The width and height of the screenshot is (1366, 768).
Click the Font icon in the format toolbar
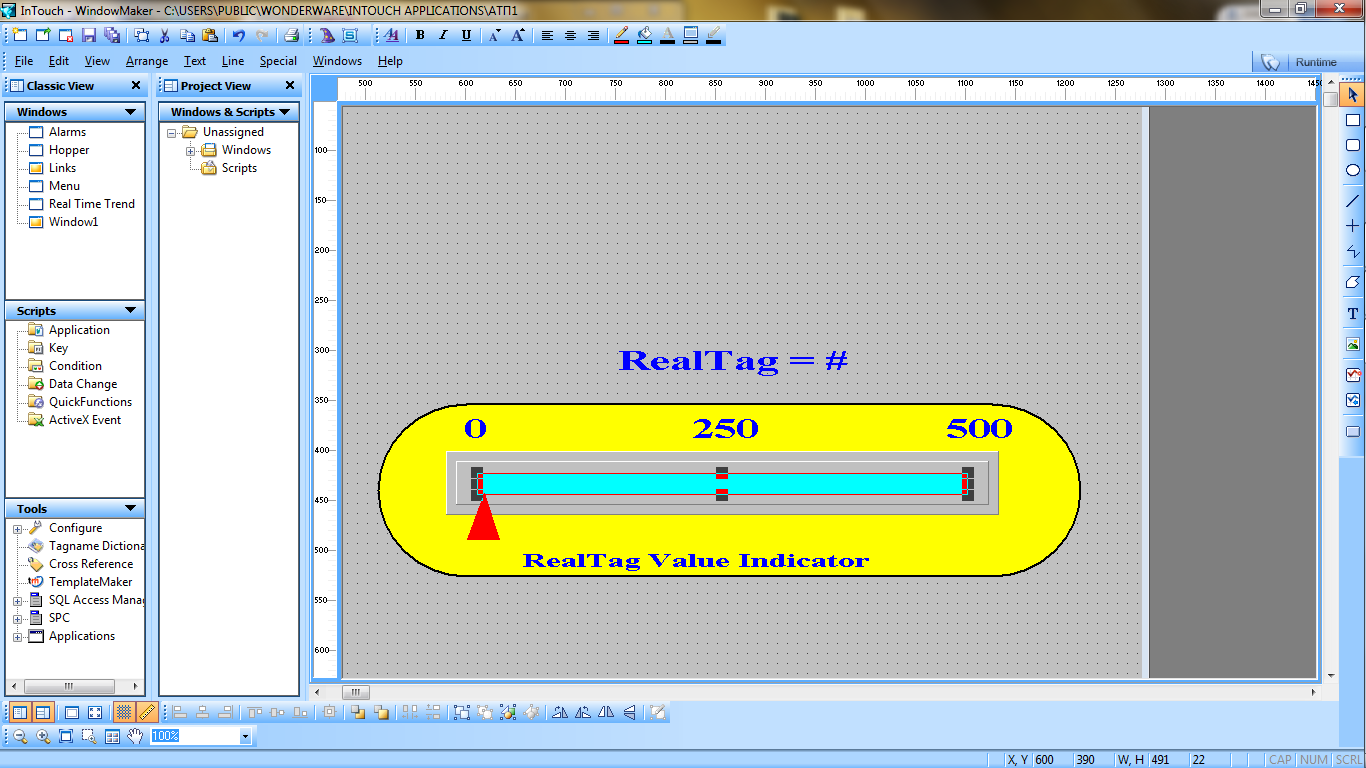[x=391, y=35]
